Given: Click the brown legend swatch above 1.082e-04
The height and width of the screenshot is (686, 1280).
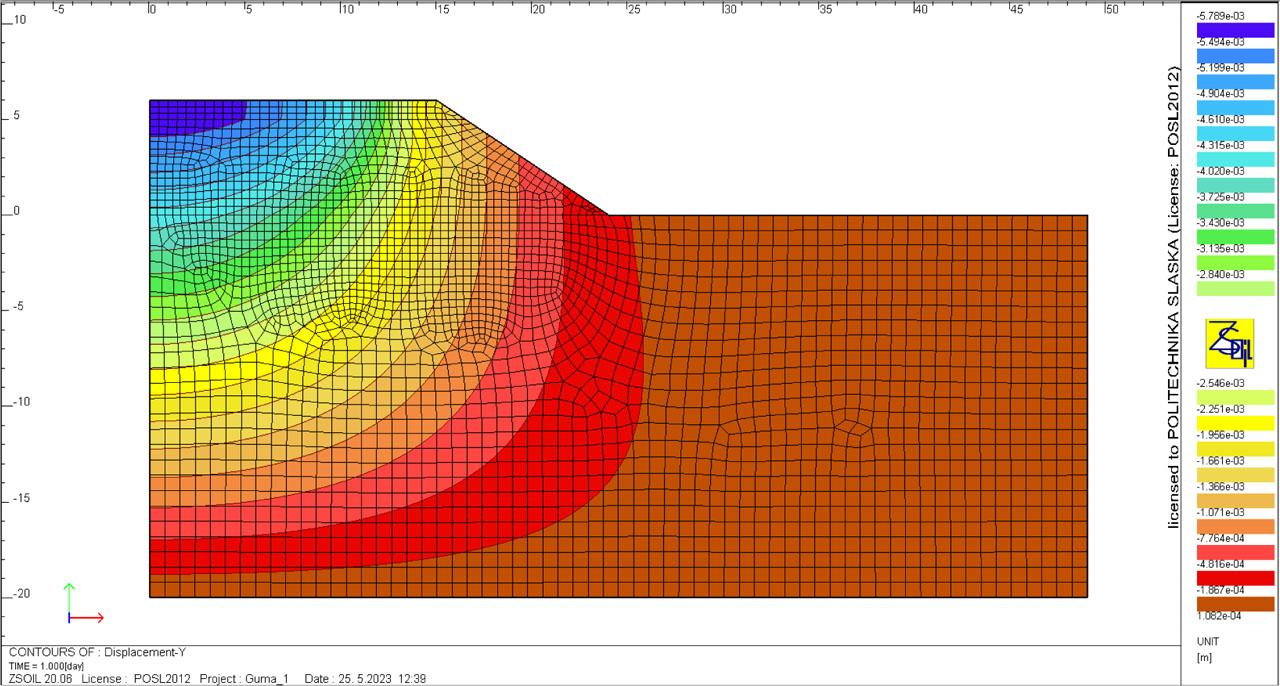Looking at the screenshot, I should click(1235, 603).
